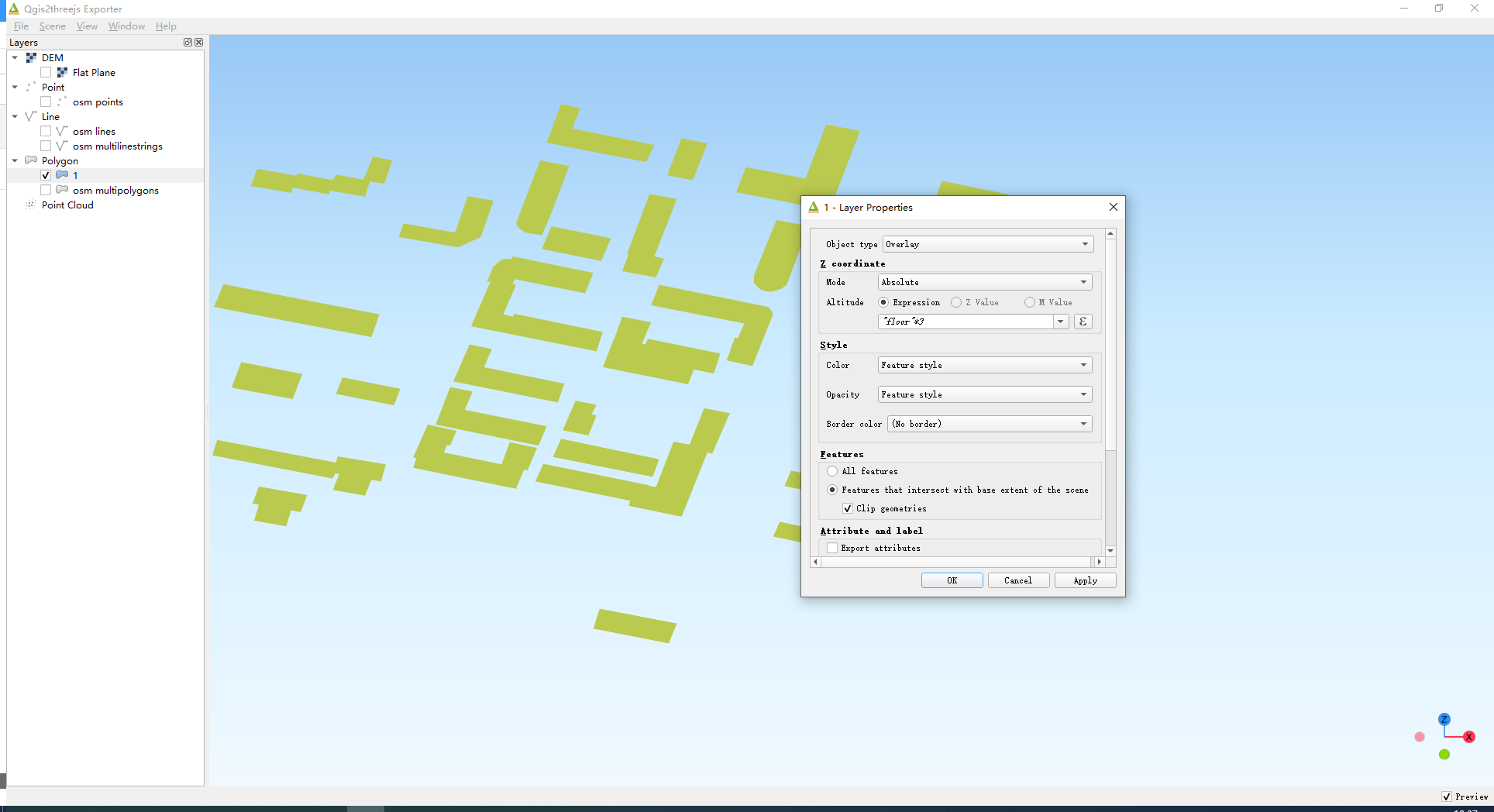Click the Polygon group icon
The height and width of the screenshot is (812, 1494).
pos(31,160)
